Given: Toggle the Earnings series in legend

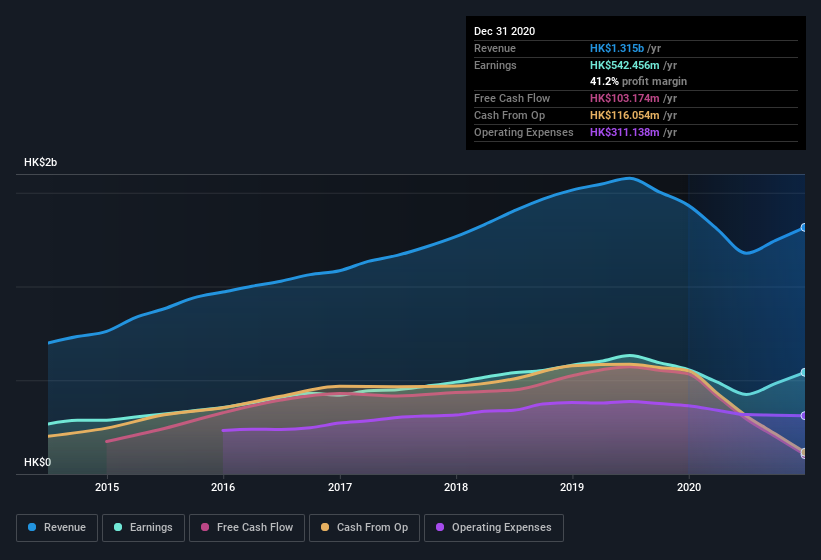Looking at the screenshot, I should point(143,528).
